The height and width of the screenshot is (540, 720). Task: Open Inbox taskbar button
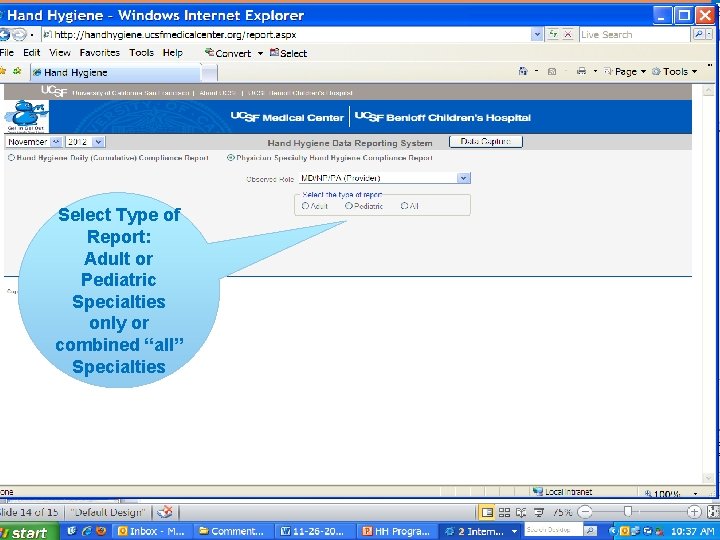(x=151, y=531)
